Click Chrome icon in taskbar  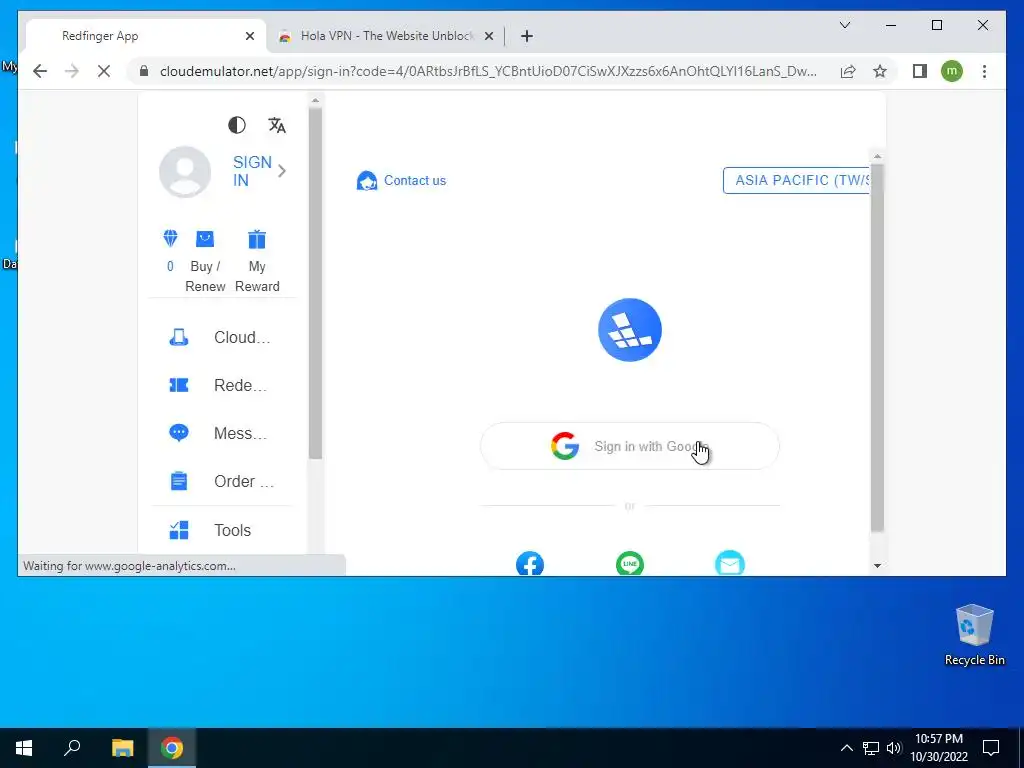pos(172,748)
